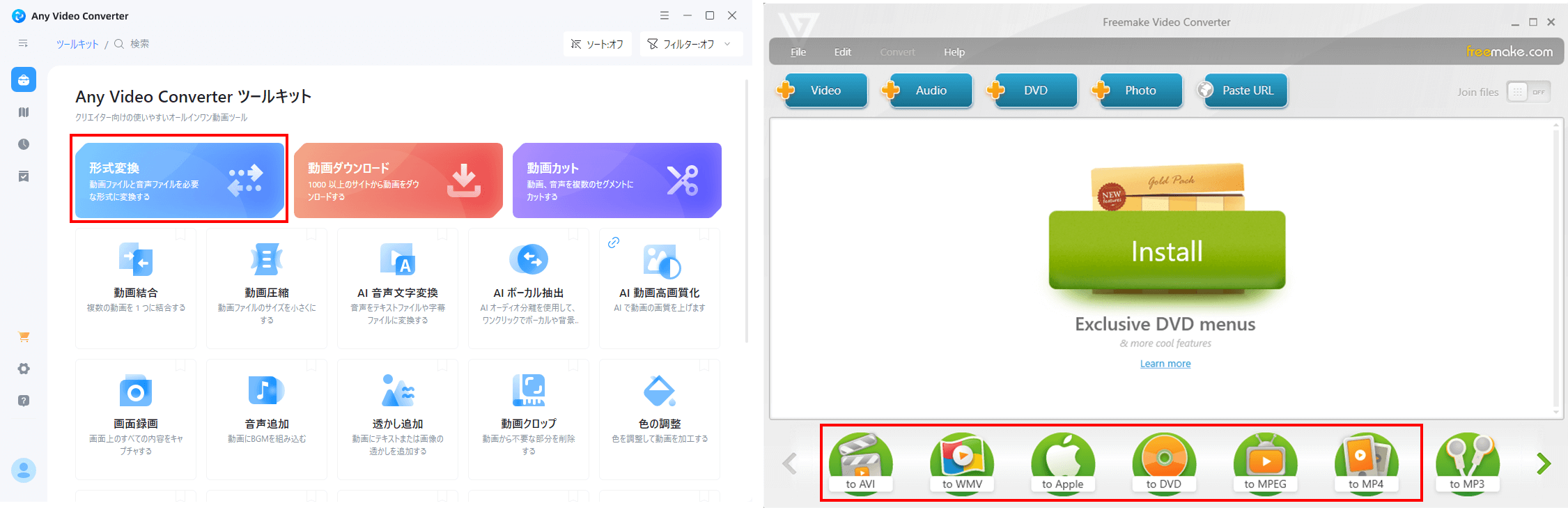The width and height of the screenshot is (1568, 508).
Task: Toggle bookmark flag on 画面録画 card
Action: click(x=180, y=364)
